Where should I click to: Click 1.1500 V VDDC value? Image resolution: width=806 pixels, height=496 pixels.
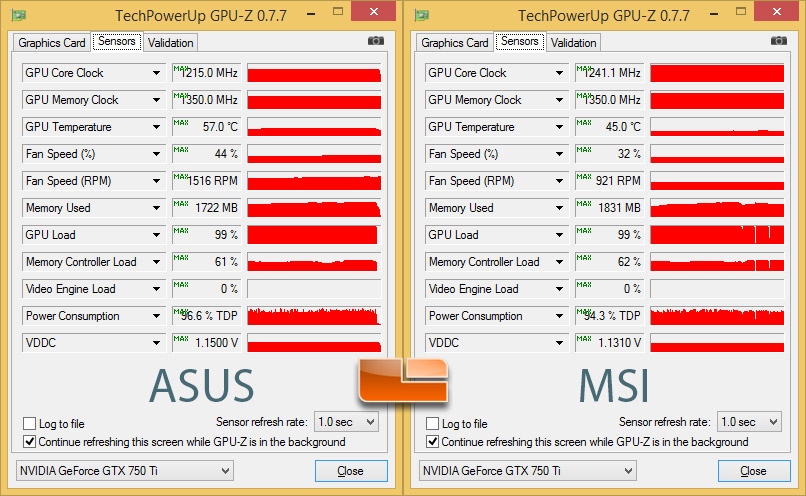[x=207, y=343]
